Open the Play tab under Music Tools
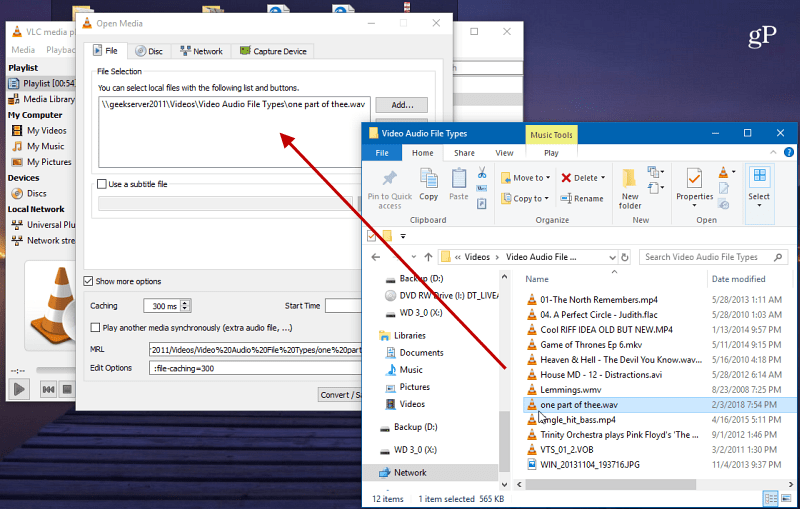Screen dimensions: 800x509 pyautogui.click(x=551, y=152)
